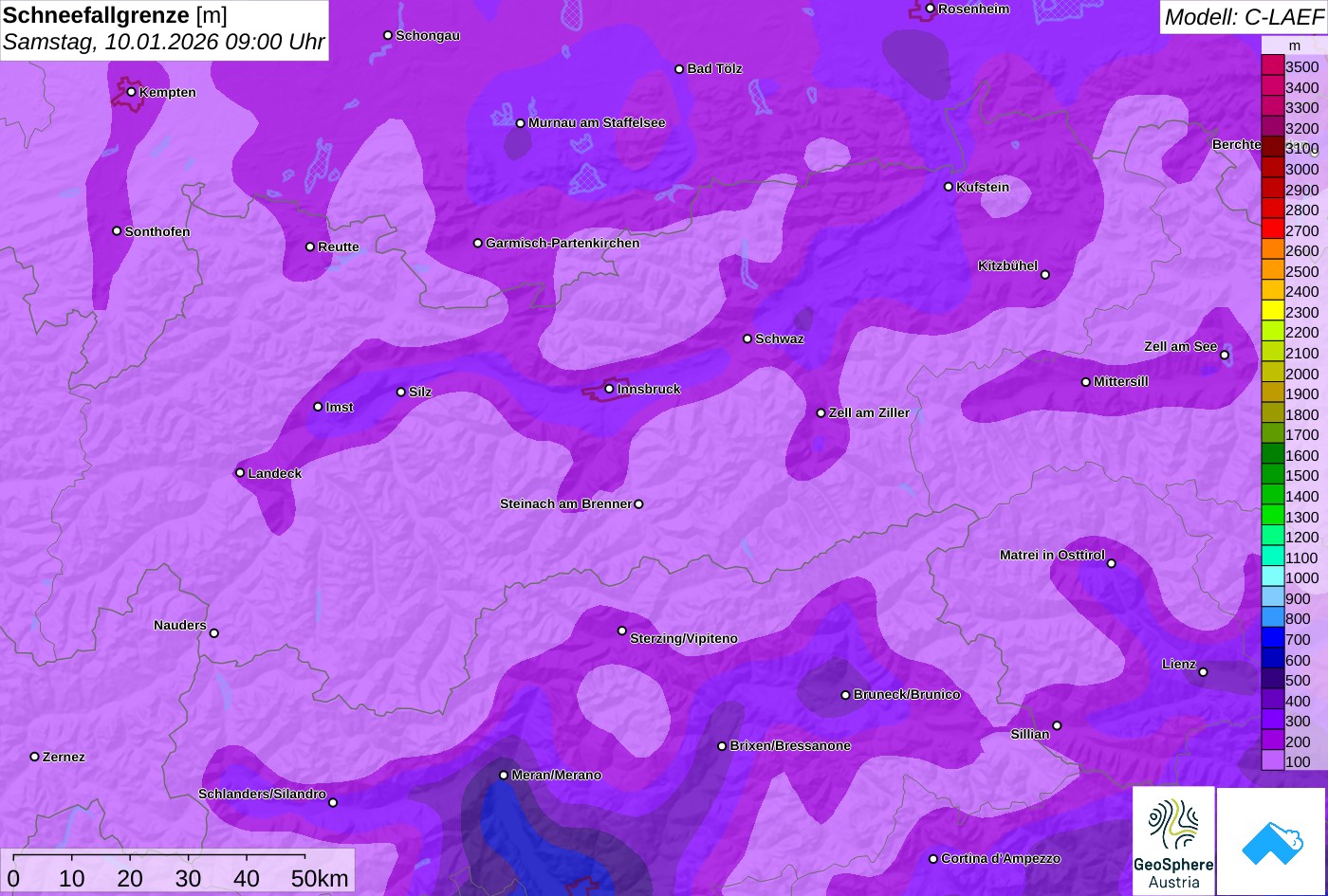Click the Garmisch-Partenkirchen label
This screenshot has width=1328, height=896.
pyautogui.click(x=563, y=244)
